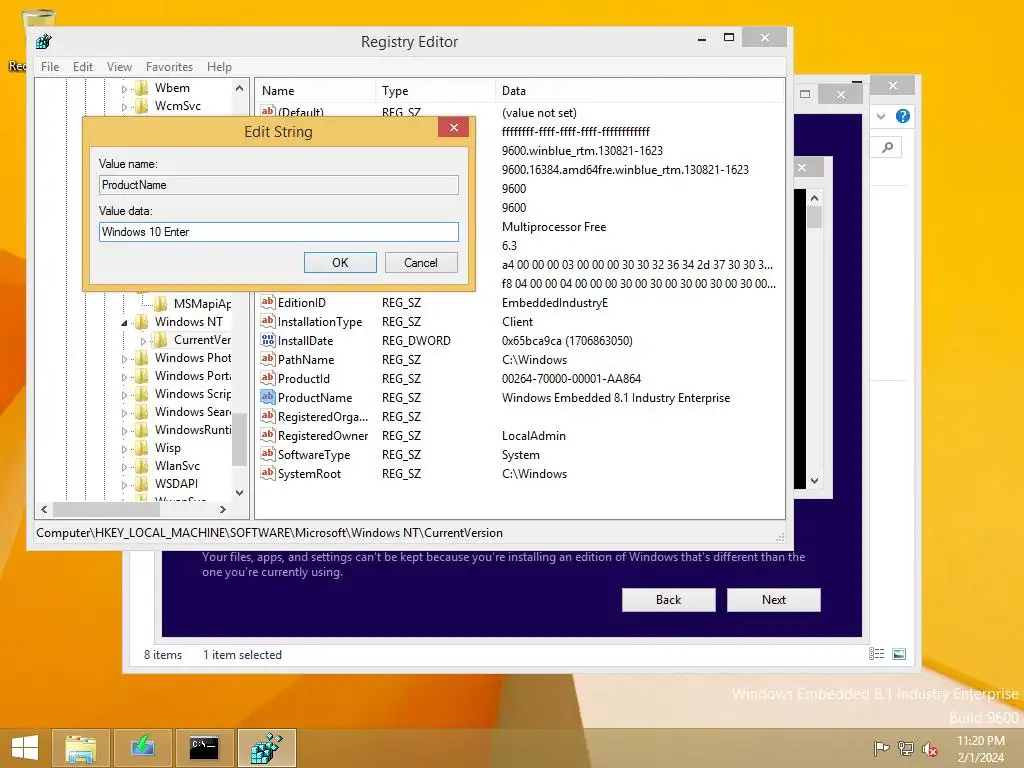This screenshot has height=768, width=1024.
Task: Click Cancel in Edit String dialog
Action: 421,263
